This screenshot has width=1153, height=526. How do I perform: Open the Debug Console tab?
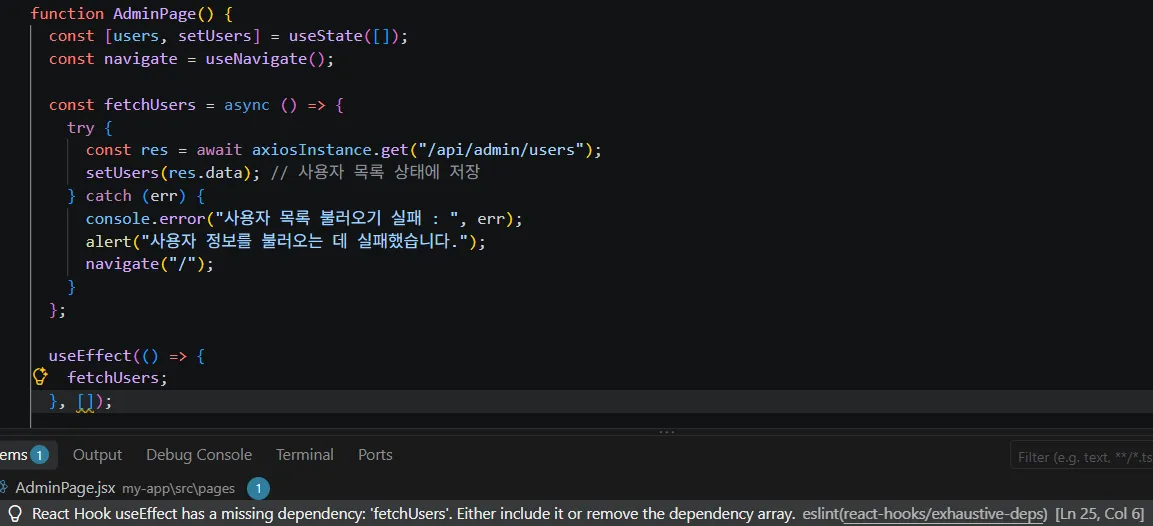click(199, 455)
